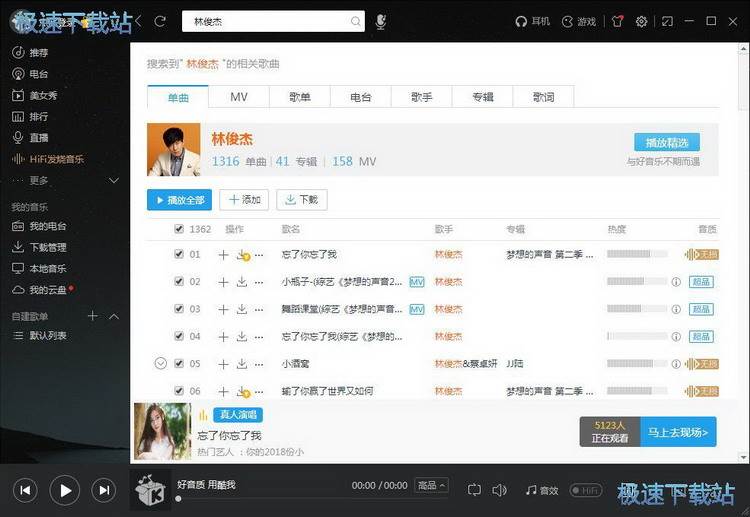This screenshot has height=517, width=750.
Task: Go to previous track
Action: coord(25,490)
